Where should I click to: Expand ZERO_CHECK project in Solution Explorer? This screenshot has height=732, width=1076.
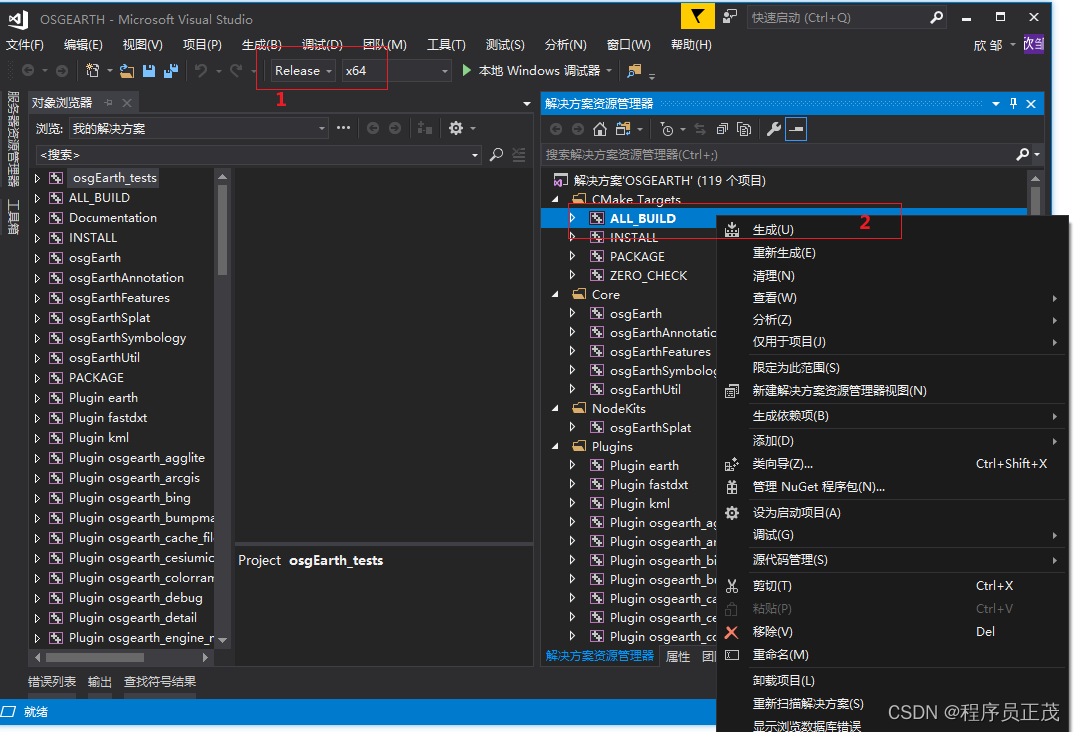[x=572, y=275]
